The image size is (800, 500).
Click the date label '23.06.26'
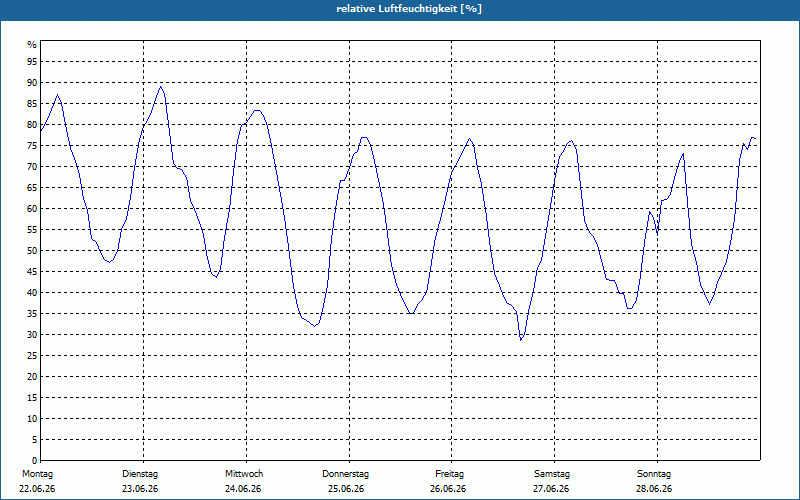[140, 489]
